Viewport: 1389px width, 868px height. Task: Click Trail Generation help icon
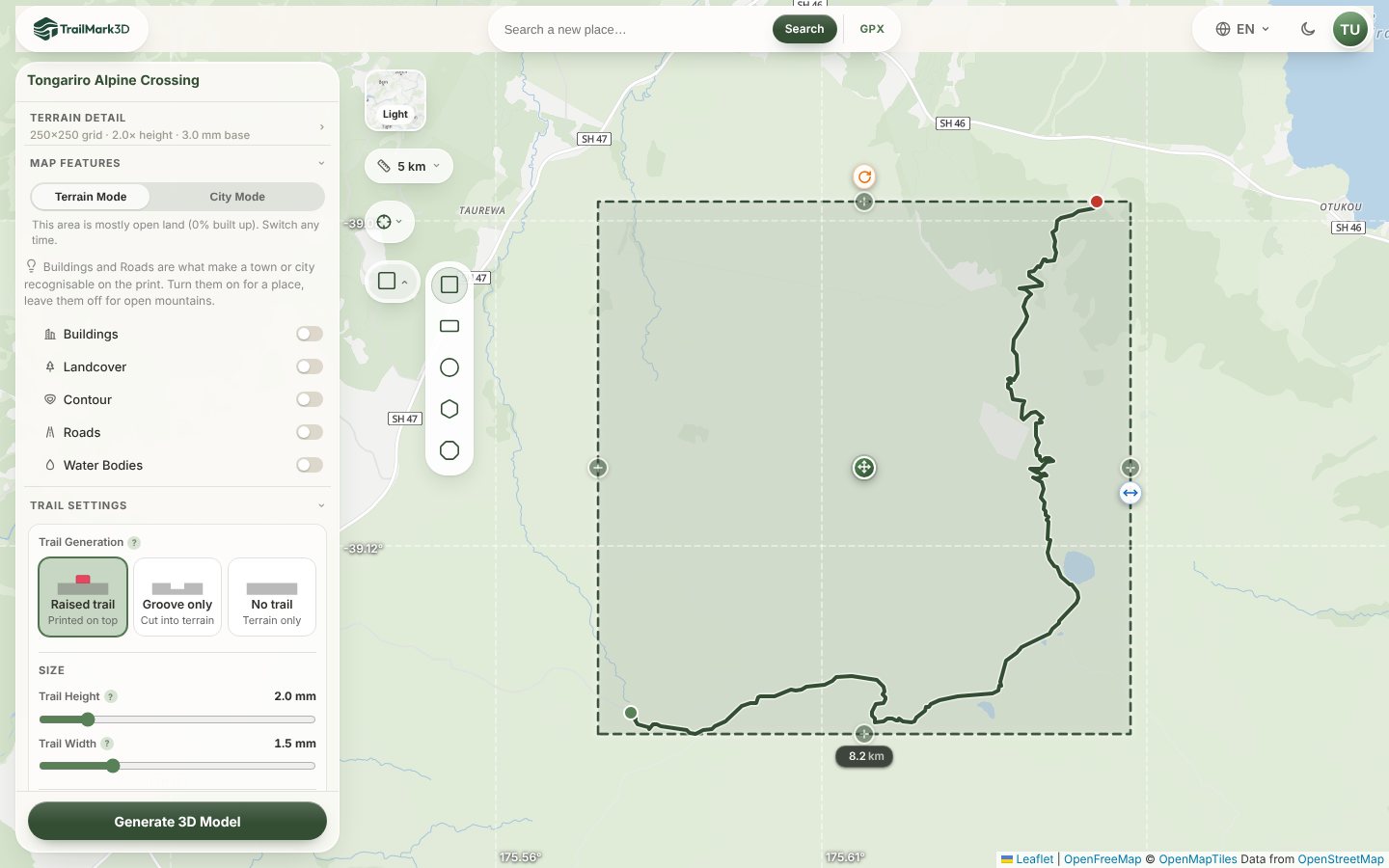click(x=134, y=543)
